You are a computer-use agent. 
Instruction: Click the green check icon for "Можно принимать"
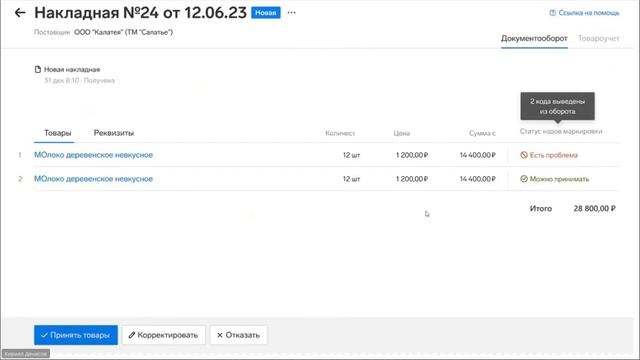[x=524, y=179]
